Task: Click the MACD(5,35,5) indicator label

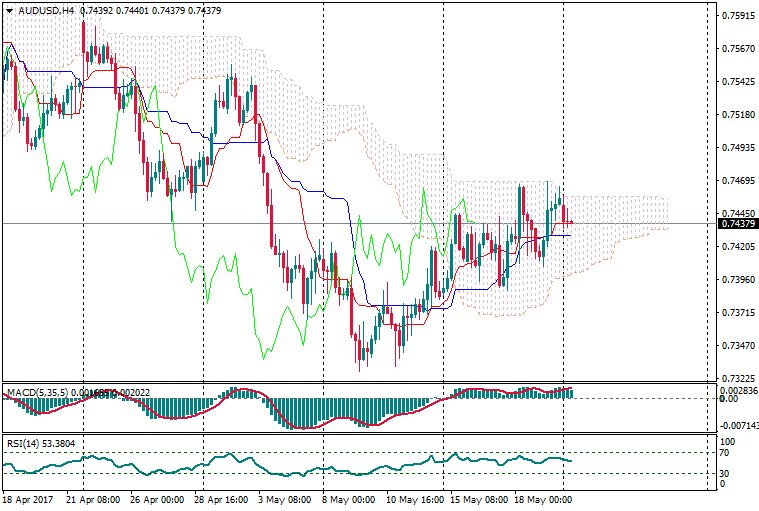Action: [x=35, y=391]
